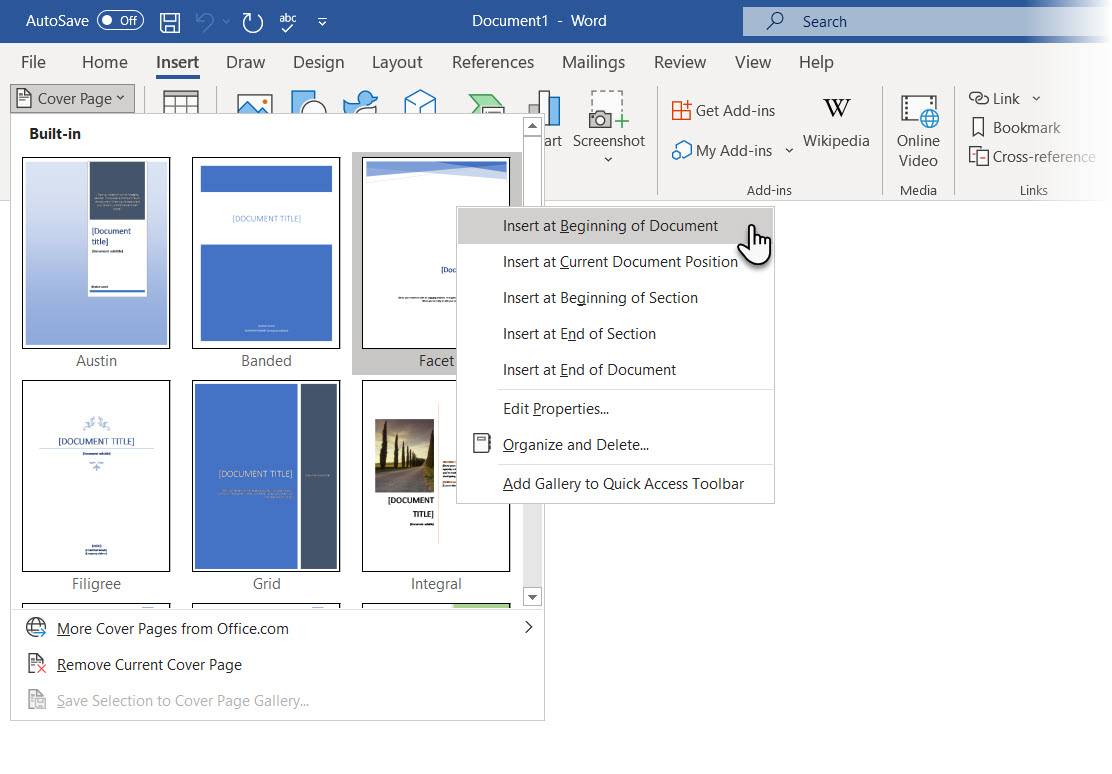Insert an Online Video
Screen dimensions: 1112x774
917,131
